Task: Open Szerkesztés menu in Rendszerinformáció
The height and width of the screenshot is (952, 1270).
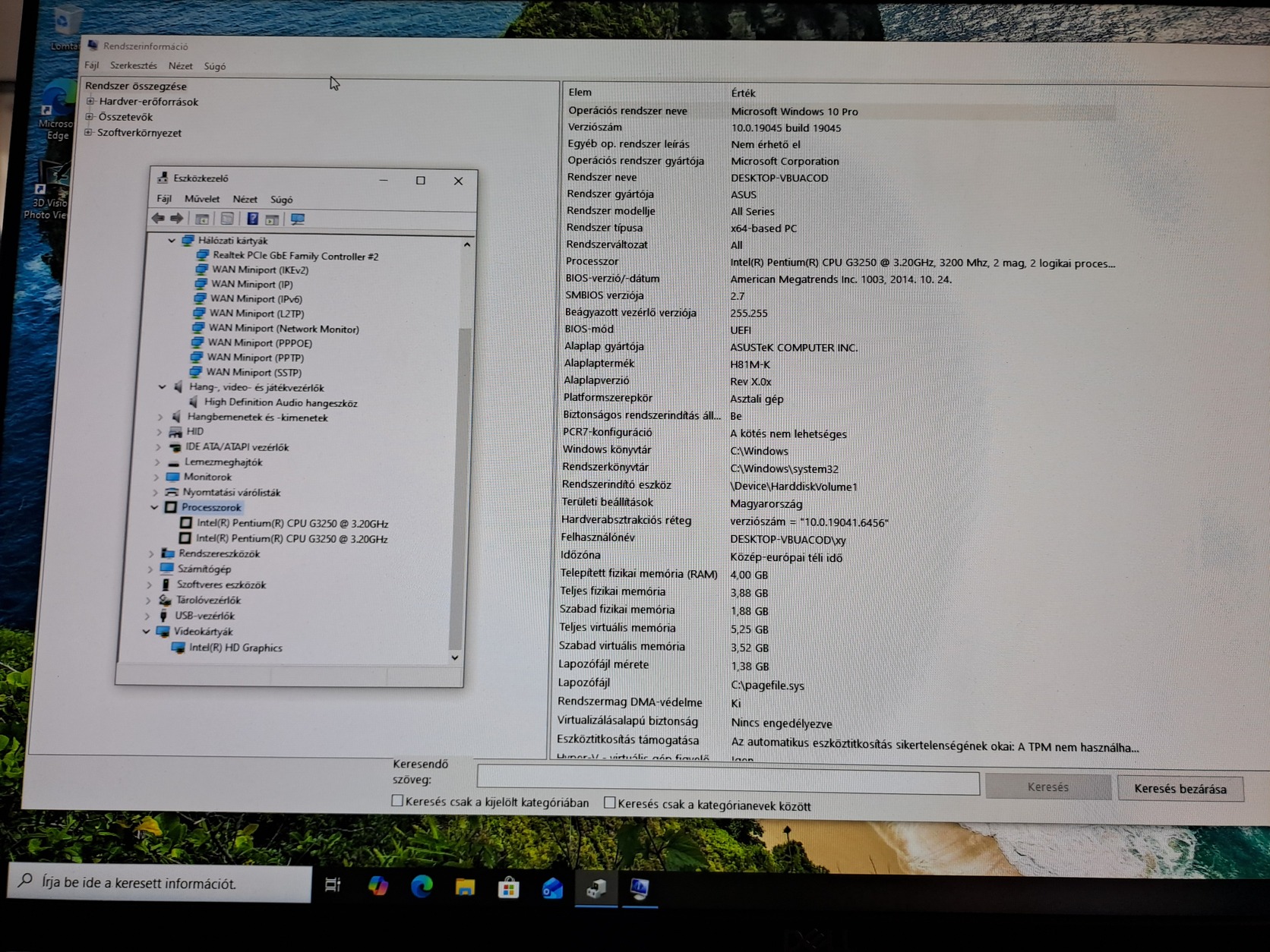Action: (x=133, y=66)
